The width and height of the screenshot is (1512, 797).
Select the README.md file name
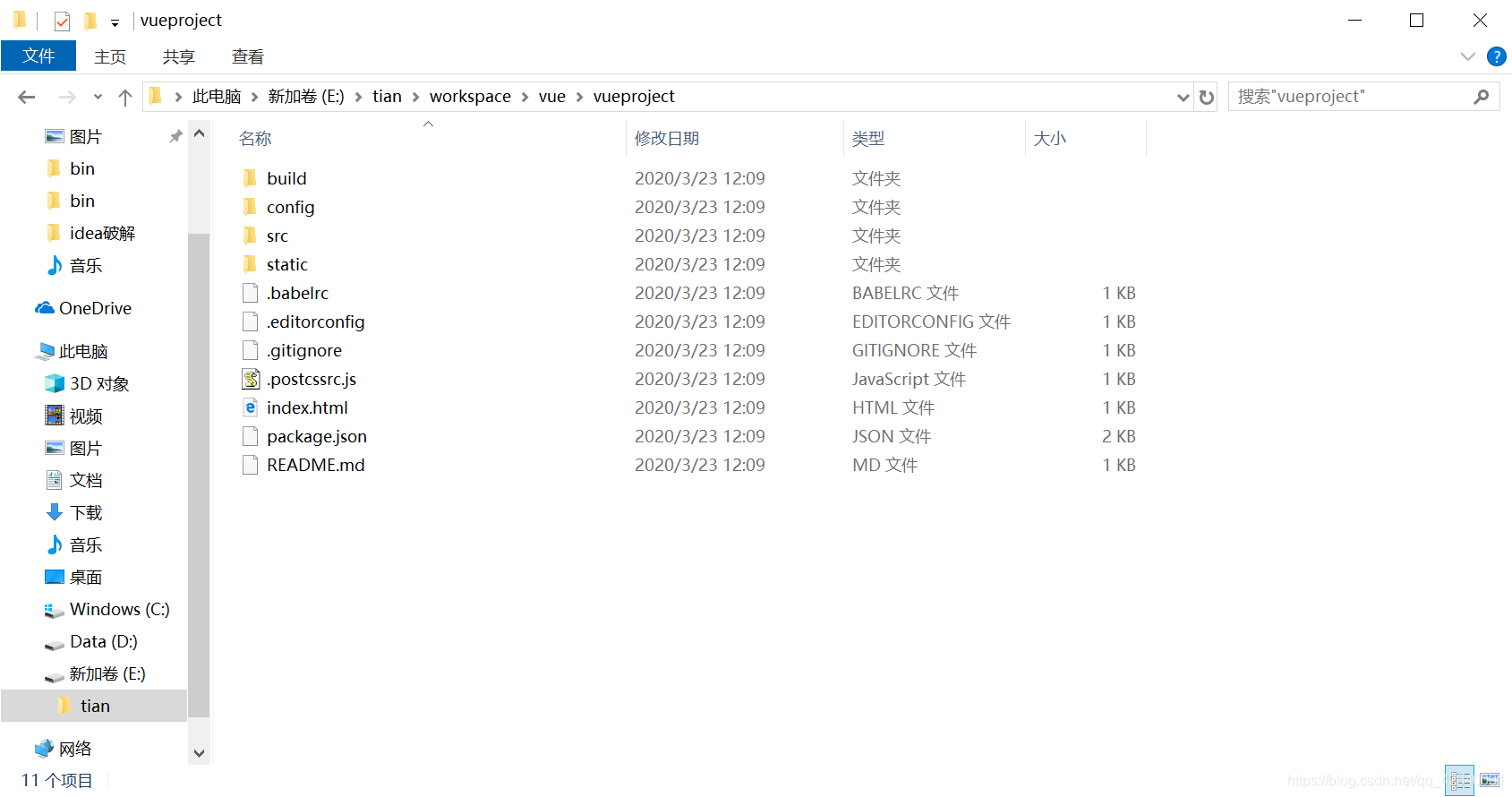click(316, 465)
